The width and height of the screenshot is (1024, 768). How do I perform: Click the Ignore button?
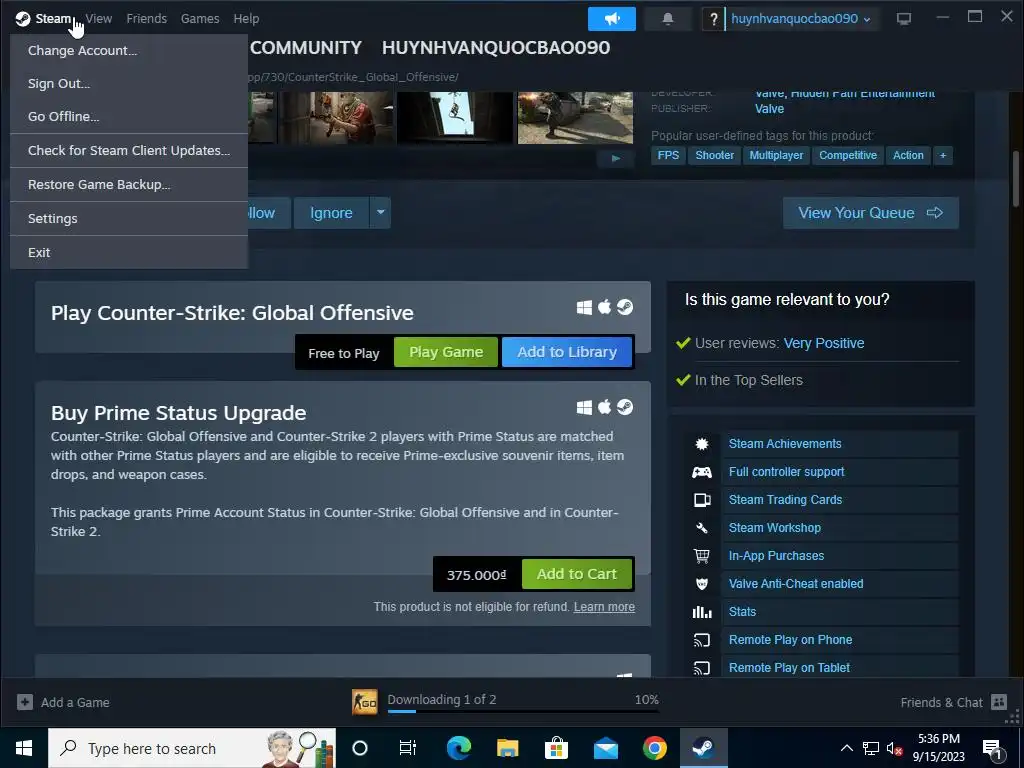pyautogui.click(x=331, y=213)
